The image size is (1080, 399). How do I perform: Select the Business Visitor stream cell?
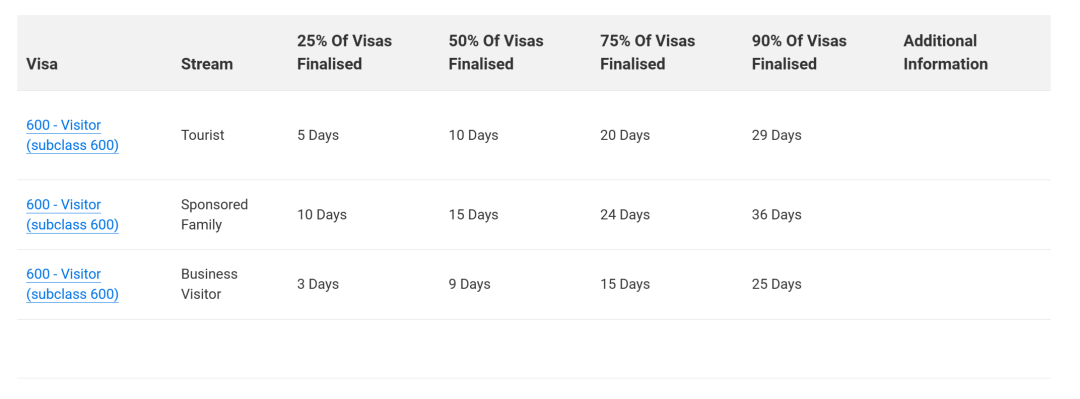coord(209,284)
